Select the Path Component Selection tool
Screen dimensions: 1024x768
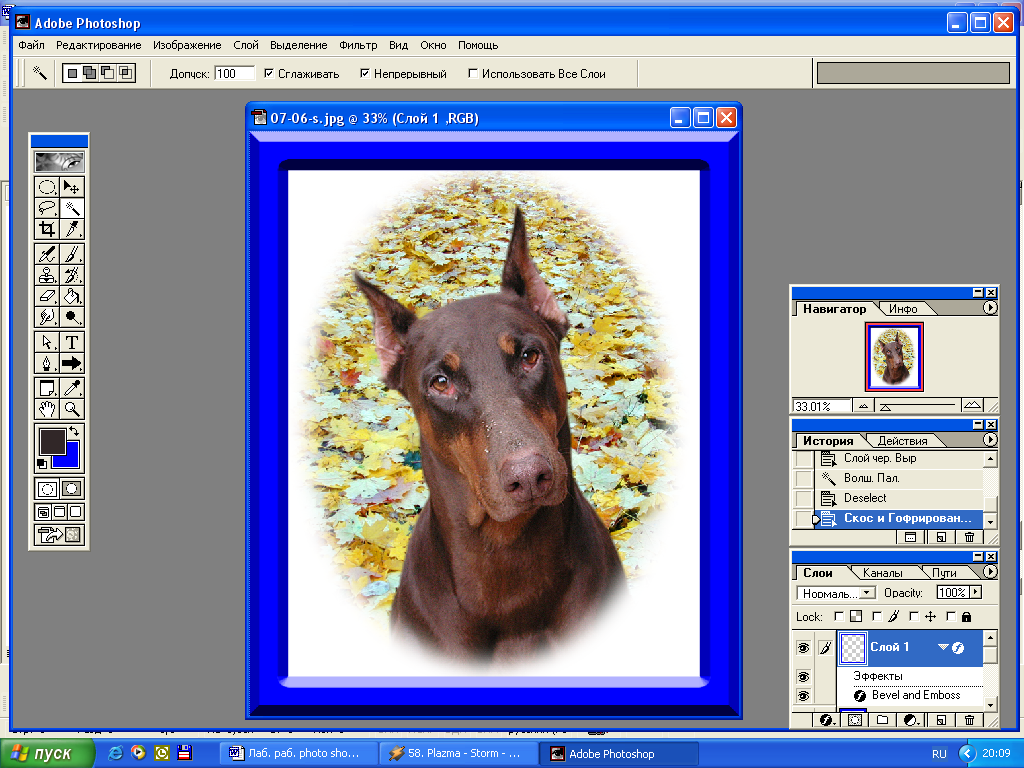click(47, 342)
